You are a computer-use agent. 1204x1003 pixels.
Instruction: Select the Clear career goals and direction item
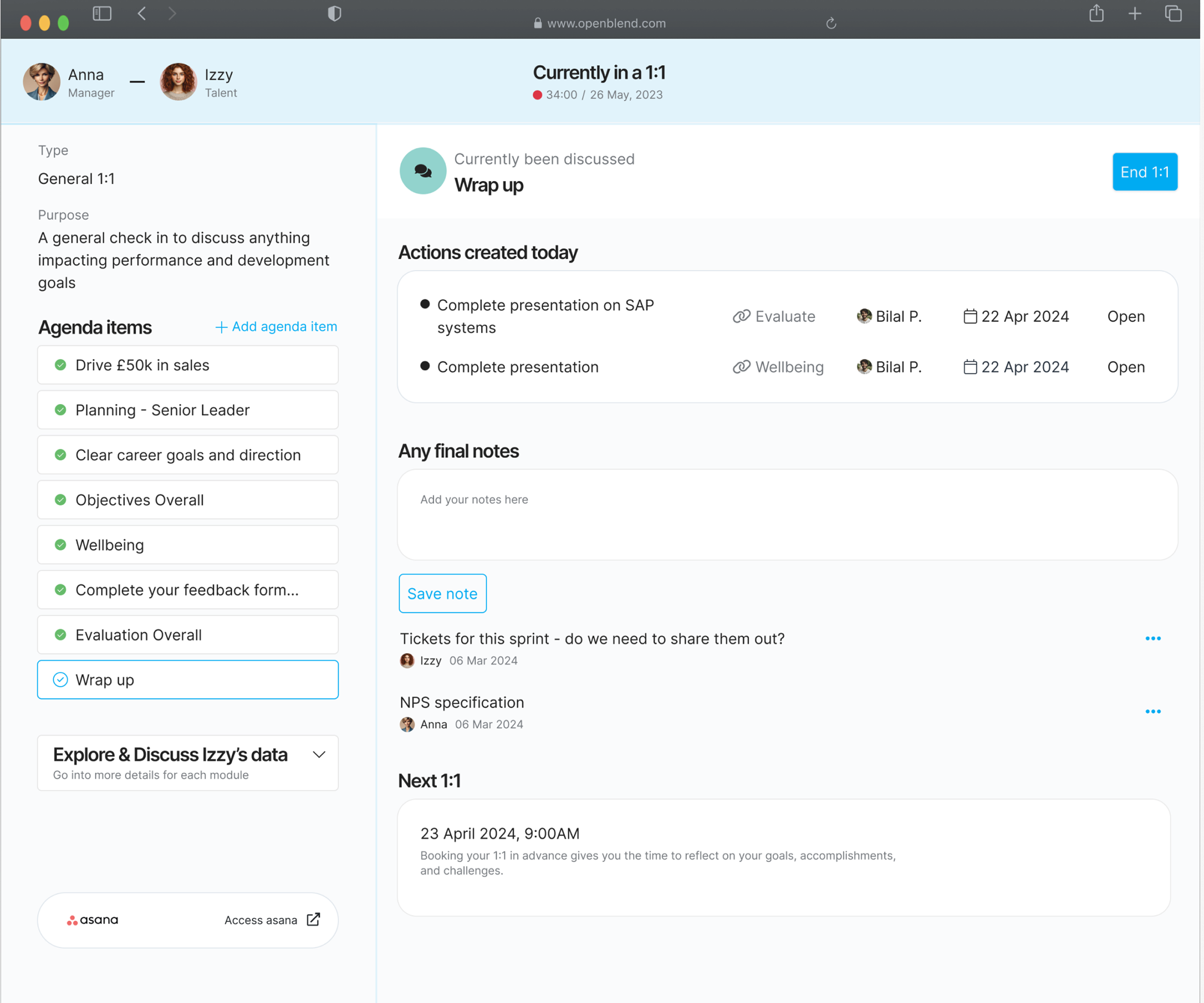pyautogui.click(x=188, y=454)
